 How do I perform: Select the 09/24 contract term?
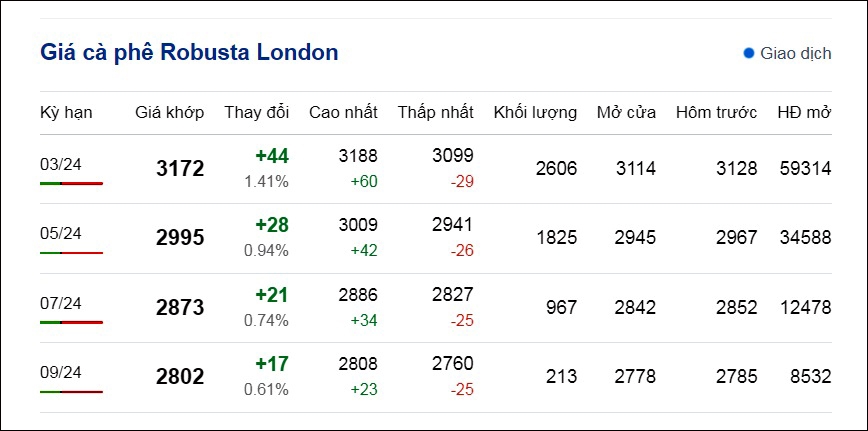coord(61,373)
